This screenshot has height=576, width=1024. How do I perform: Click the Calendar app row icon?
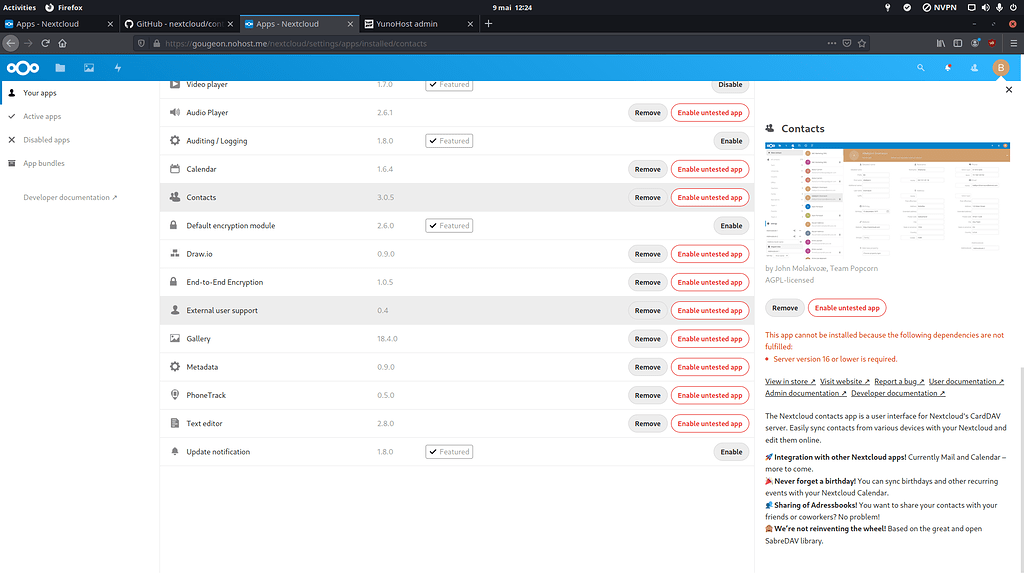(174, 168)
